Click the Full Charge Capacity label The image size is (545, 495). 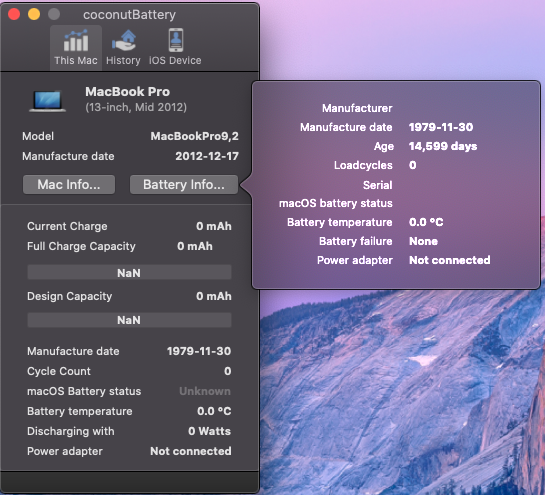pos(81,246)
